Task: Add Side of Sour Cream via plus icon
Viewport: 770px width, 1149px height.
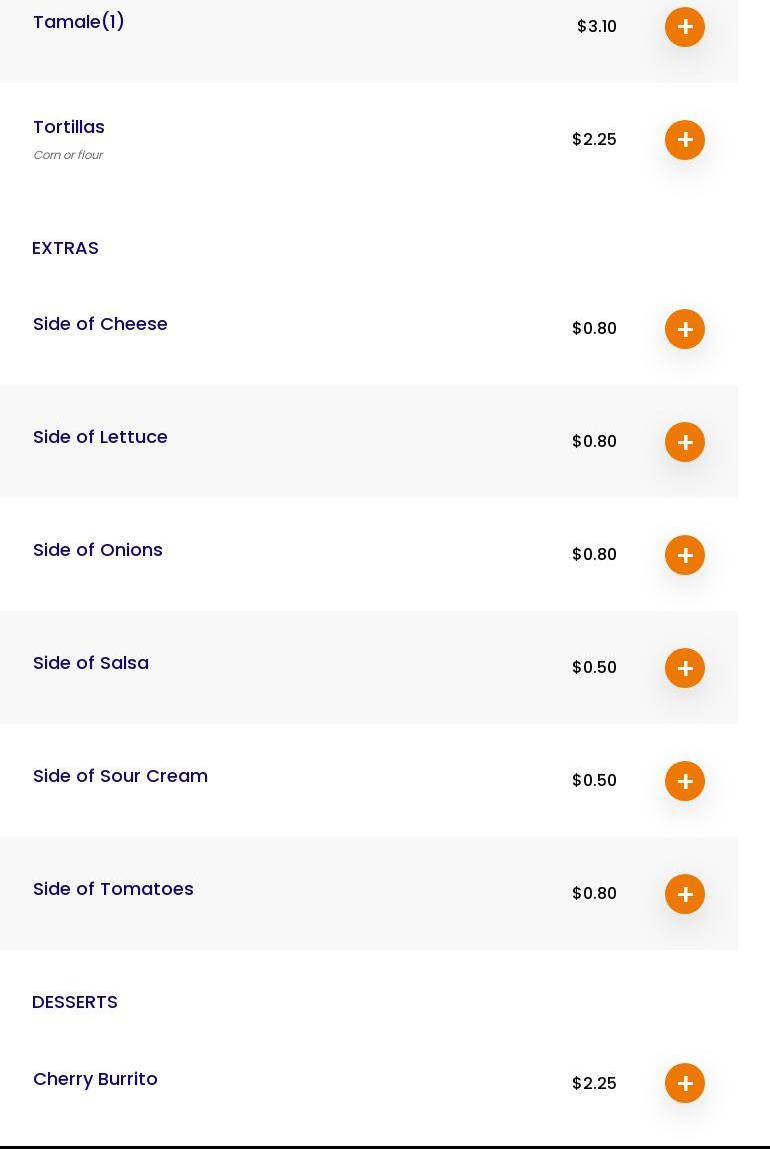Action: pos(685,781)
